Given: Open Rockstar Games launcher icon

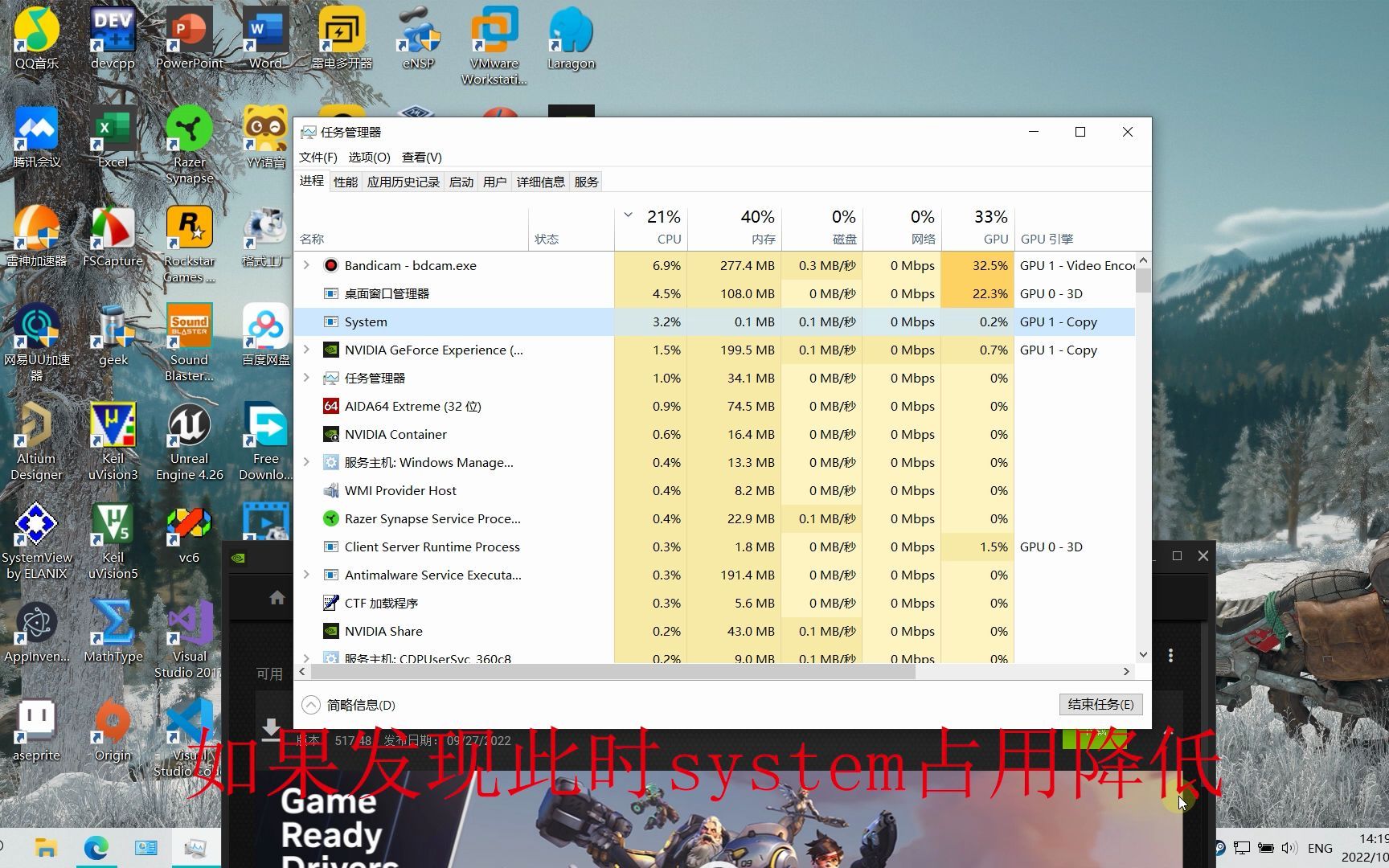Looking at the screenshot, I should (x=190, y=244).
